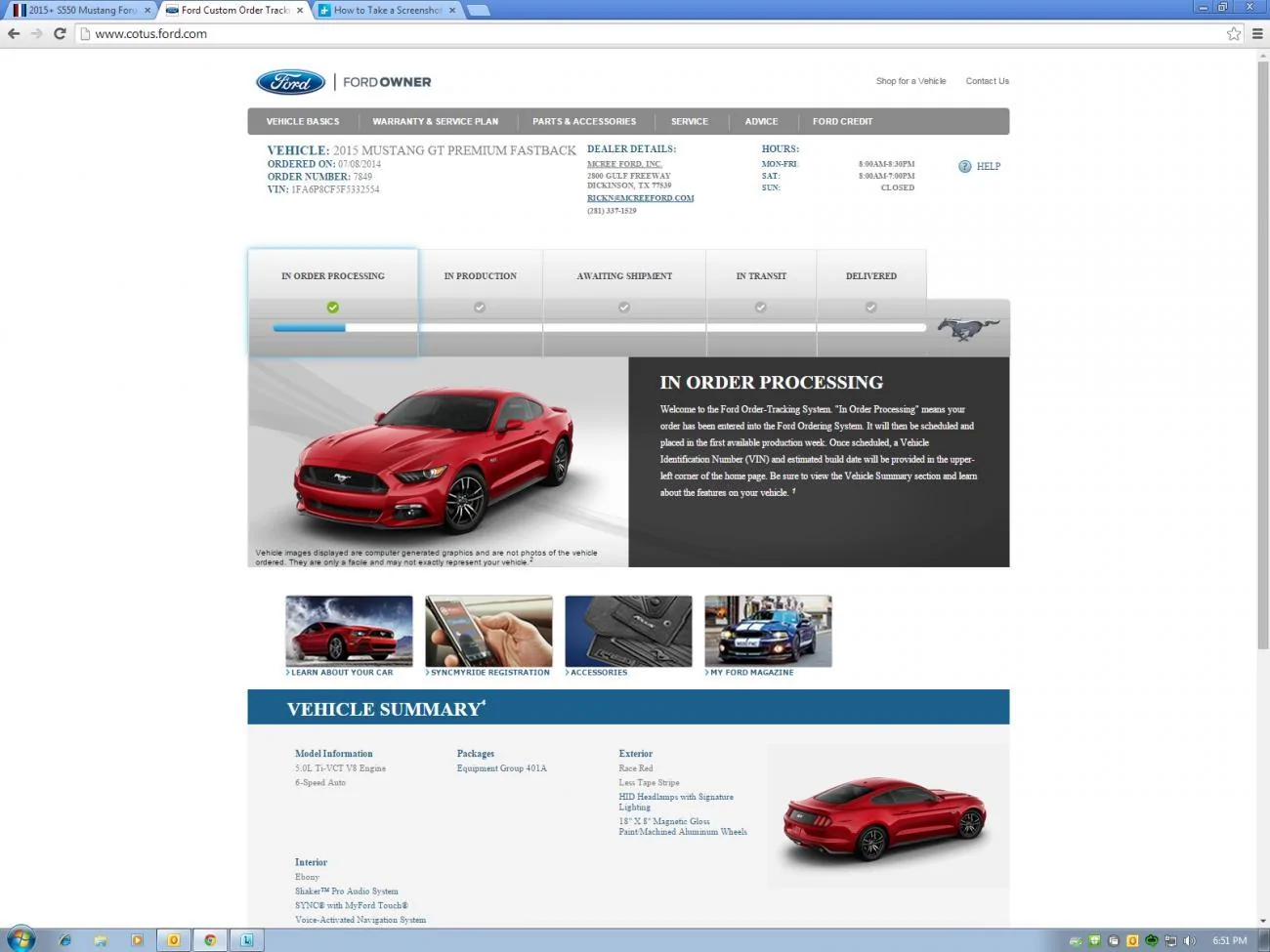The width and height of the screenshot is (1270, 952).
Task: Click the 6:51 PM taskbar clock
Action: (1229, 941)
